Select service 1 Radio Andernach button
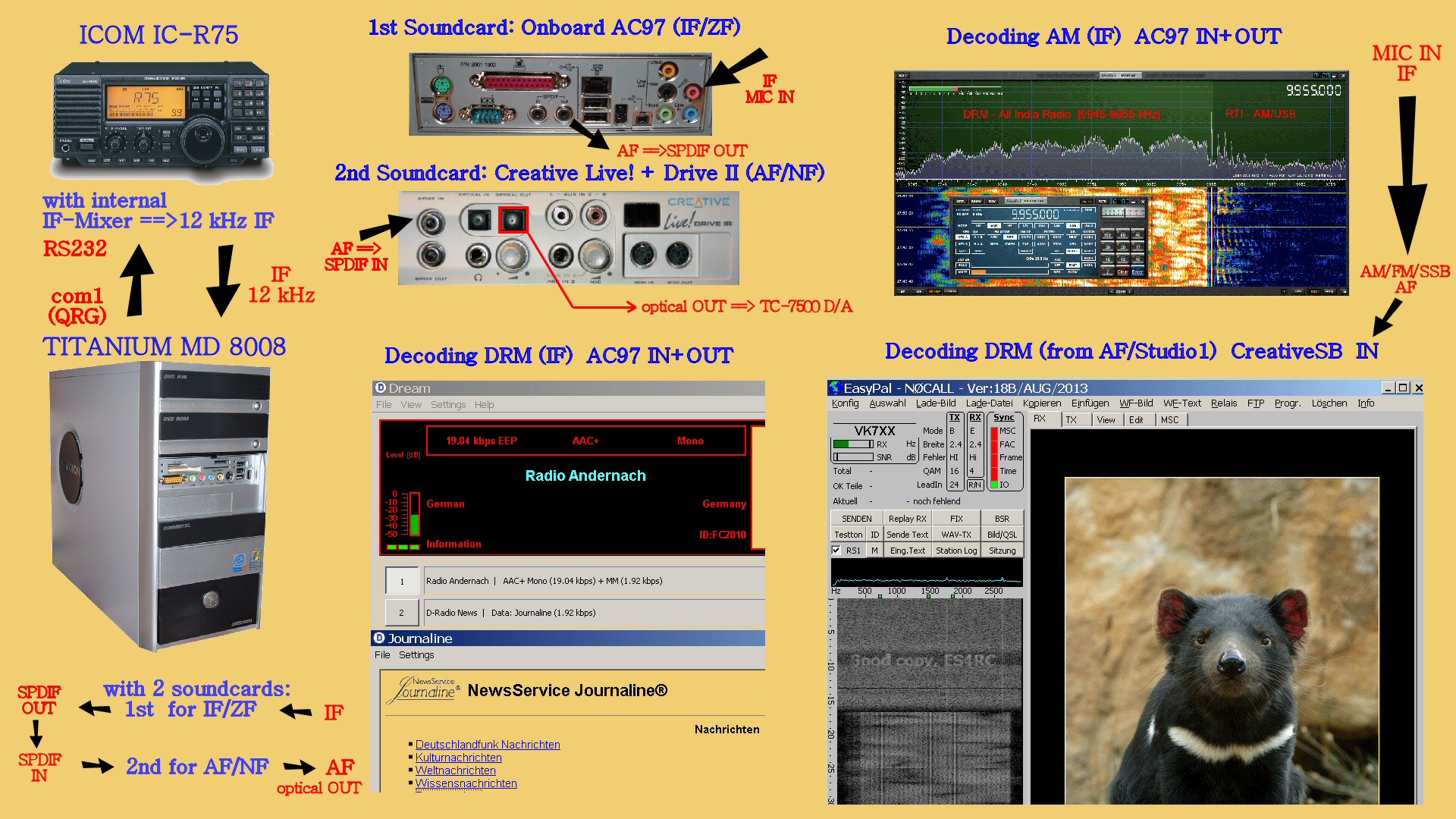The height and width of the screenshot is (819, 1456). pos(402,582)
